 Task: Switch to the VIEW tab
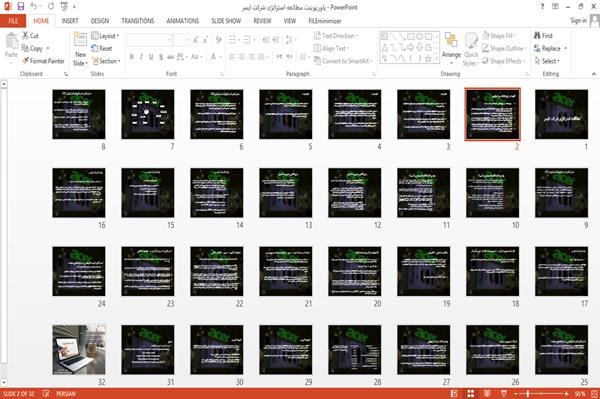290,21
